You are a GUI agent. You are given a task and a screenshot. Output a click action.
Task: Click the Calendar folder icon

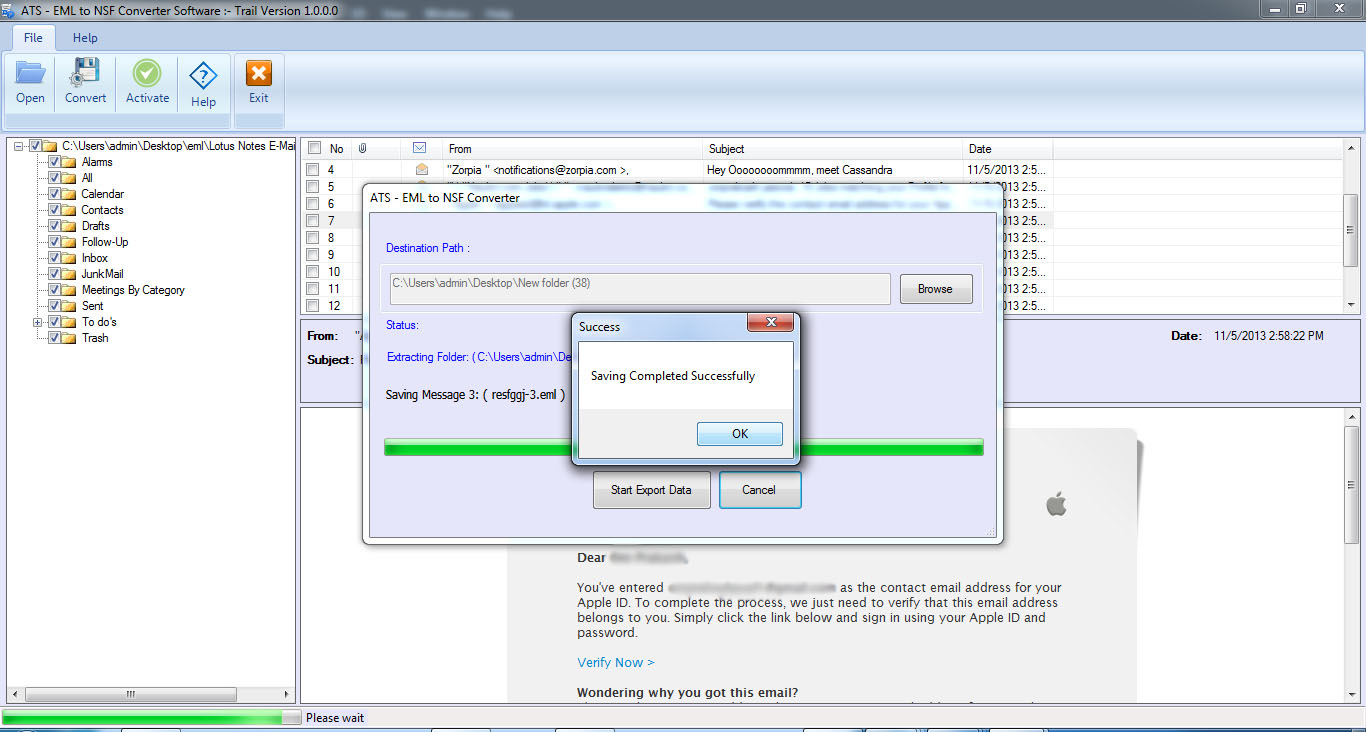pyautogui.click(x=70, y=194)
